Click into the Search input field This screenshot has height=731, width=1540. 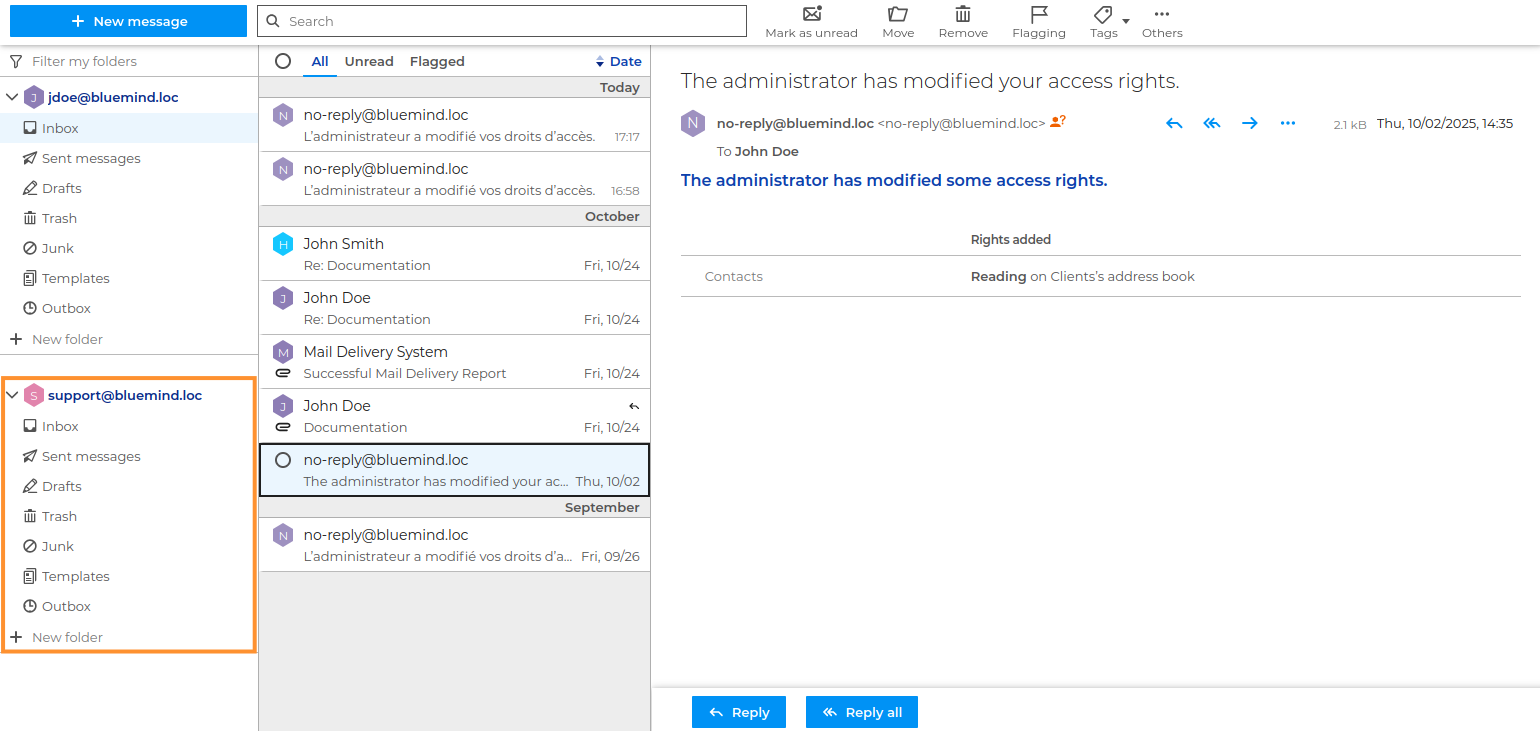tap(510, 21)
